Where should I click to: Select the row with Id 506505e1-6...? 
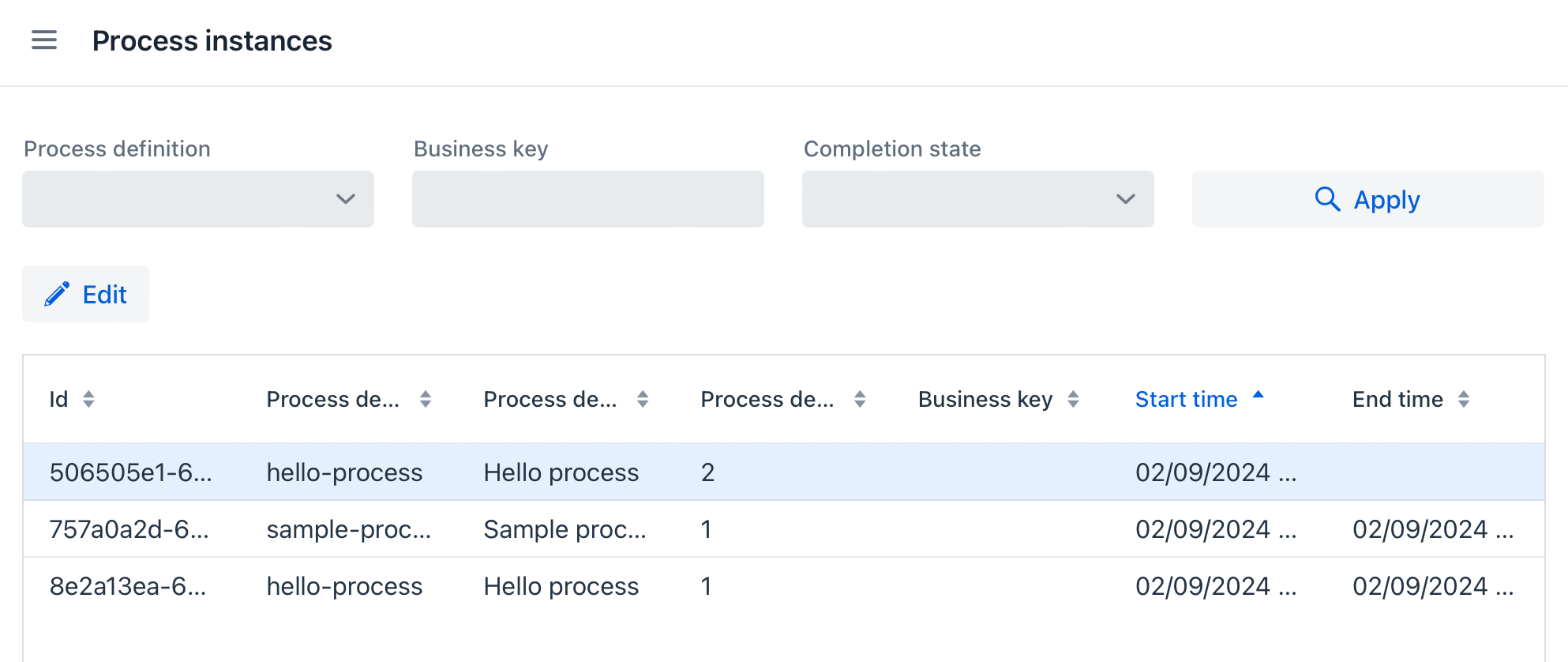[x=130, y=472]
